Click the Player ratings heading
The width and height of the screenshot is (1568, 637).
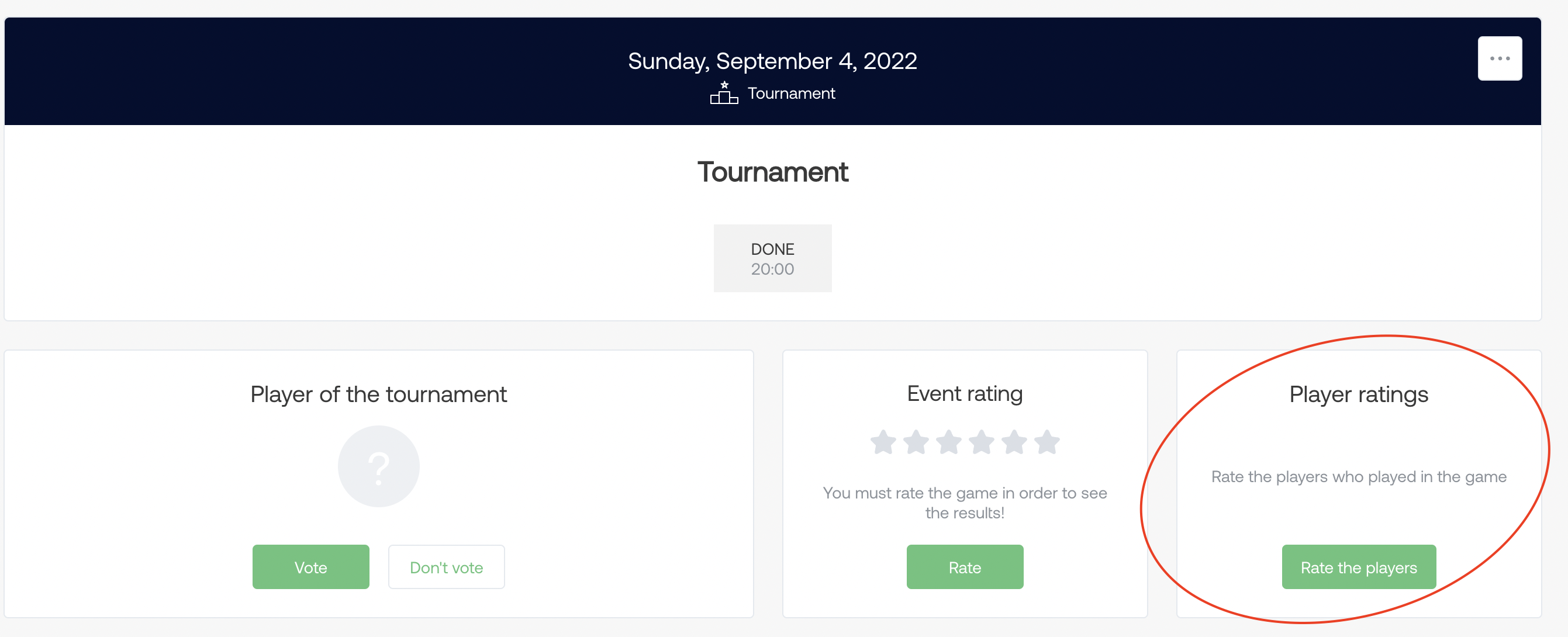pyautogui.click(x=1359, y=394)
